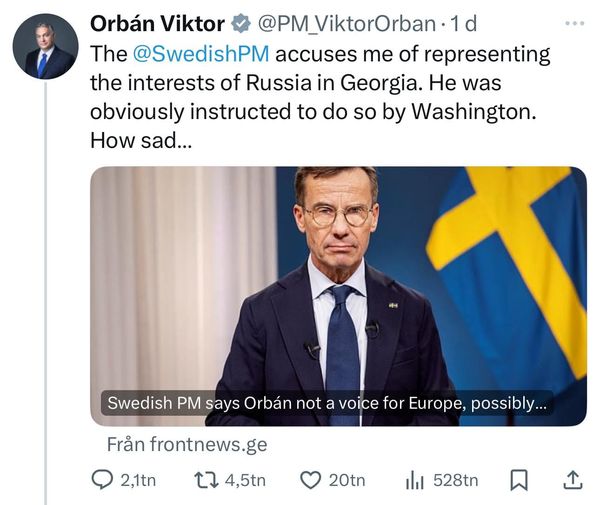Click the Orbán Viktor display name
600x505 pixels.
pyautogui.click(x=157, y=23)
